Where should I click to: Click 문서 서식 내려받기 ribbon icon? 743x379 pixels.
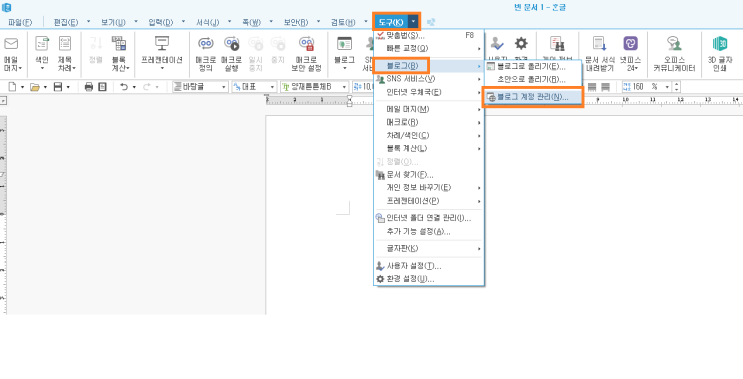coord(600,44)
